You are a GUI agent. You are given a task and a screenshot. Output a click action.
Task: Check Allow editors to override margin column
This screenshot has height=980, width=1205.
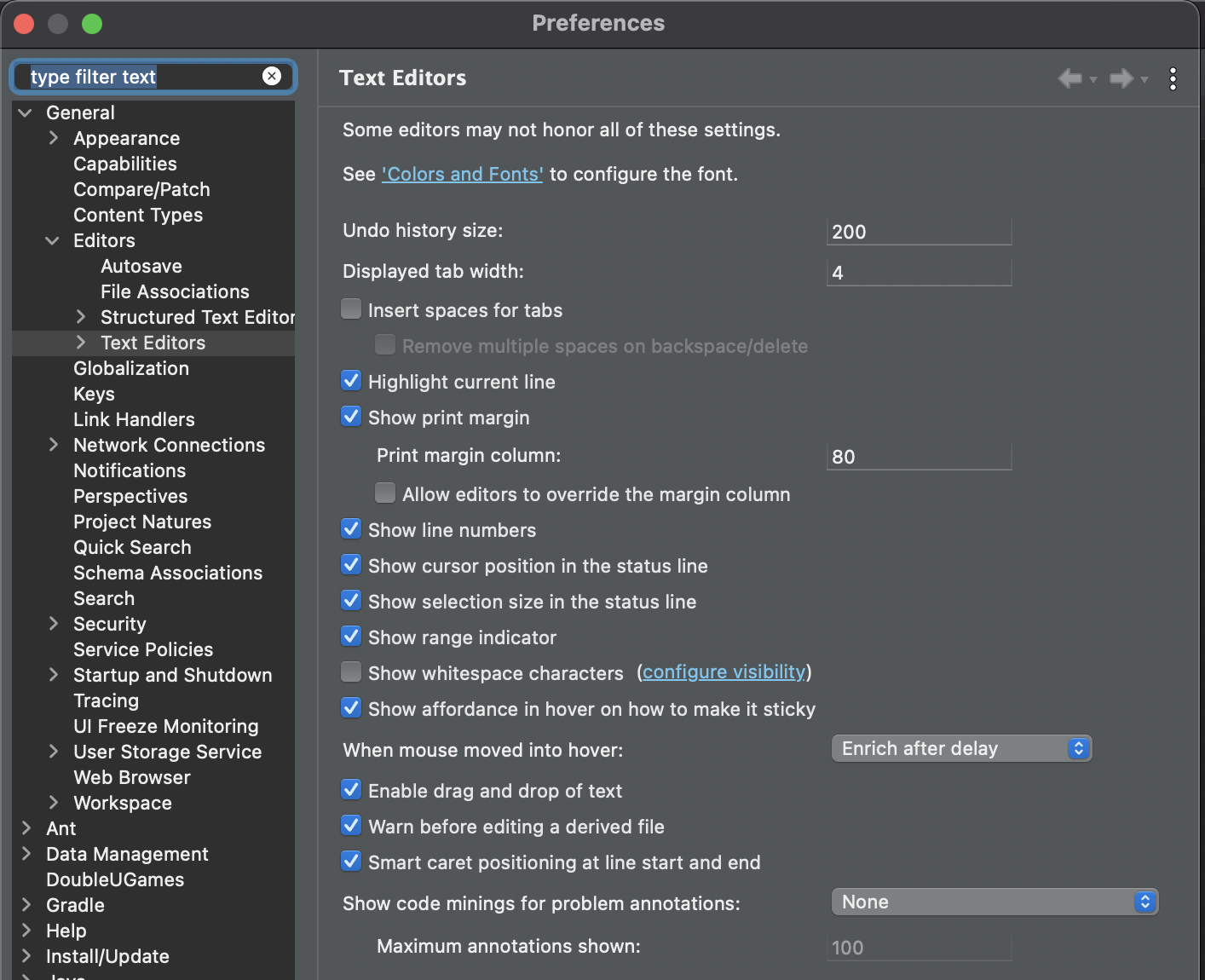[385, 493]
